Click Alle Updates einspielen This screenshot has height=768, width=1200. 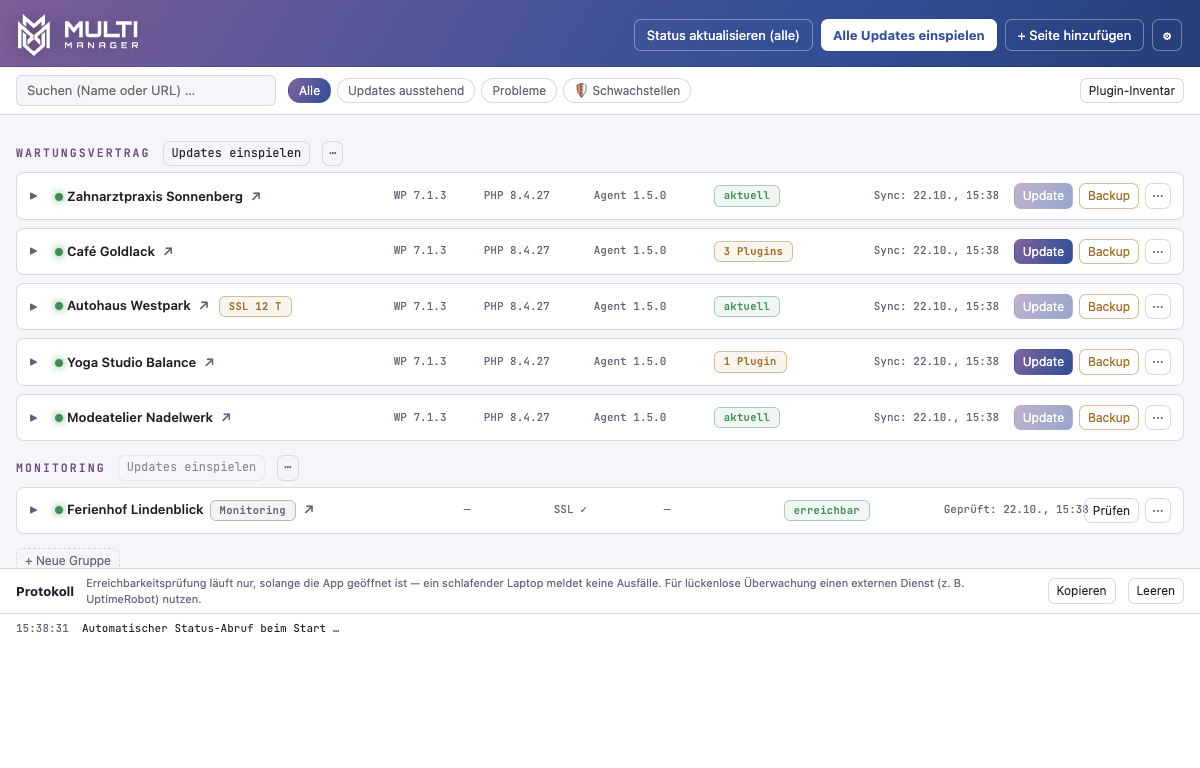click(909, 35)
